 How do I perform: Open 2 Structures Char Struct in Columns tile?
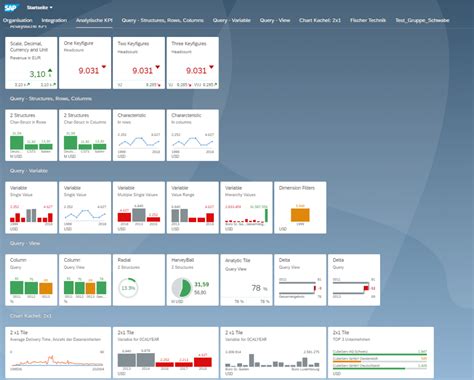click(85, 135)
